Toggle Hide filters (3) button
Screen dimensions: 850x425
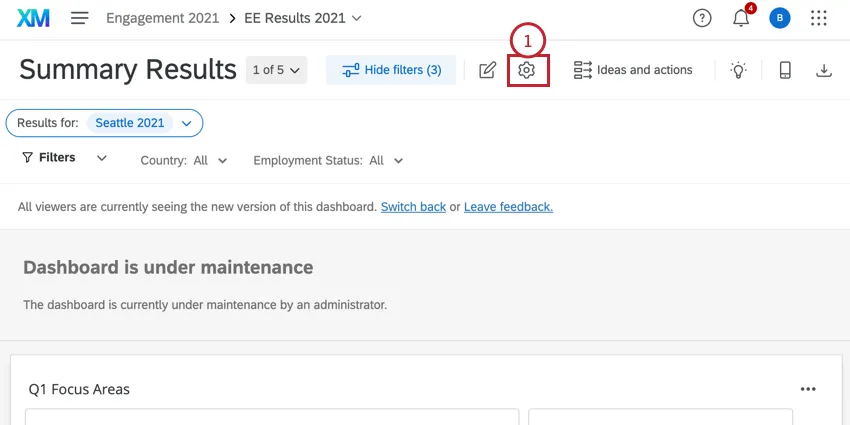tap(391, 70)
